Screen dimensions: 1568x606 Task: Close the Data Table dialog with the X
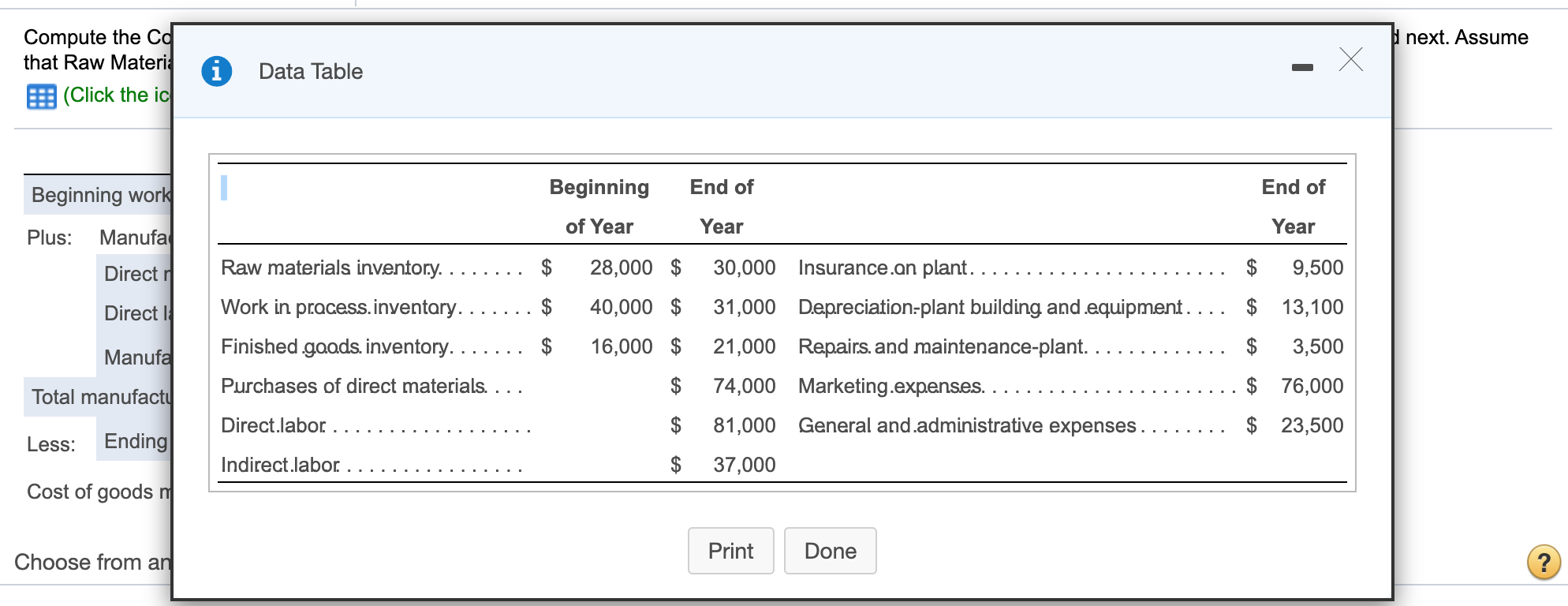(1350, 60)
